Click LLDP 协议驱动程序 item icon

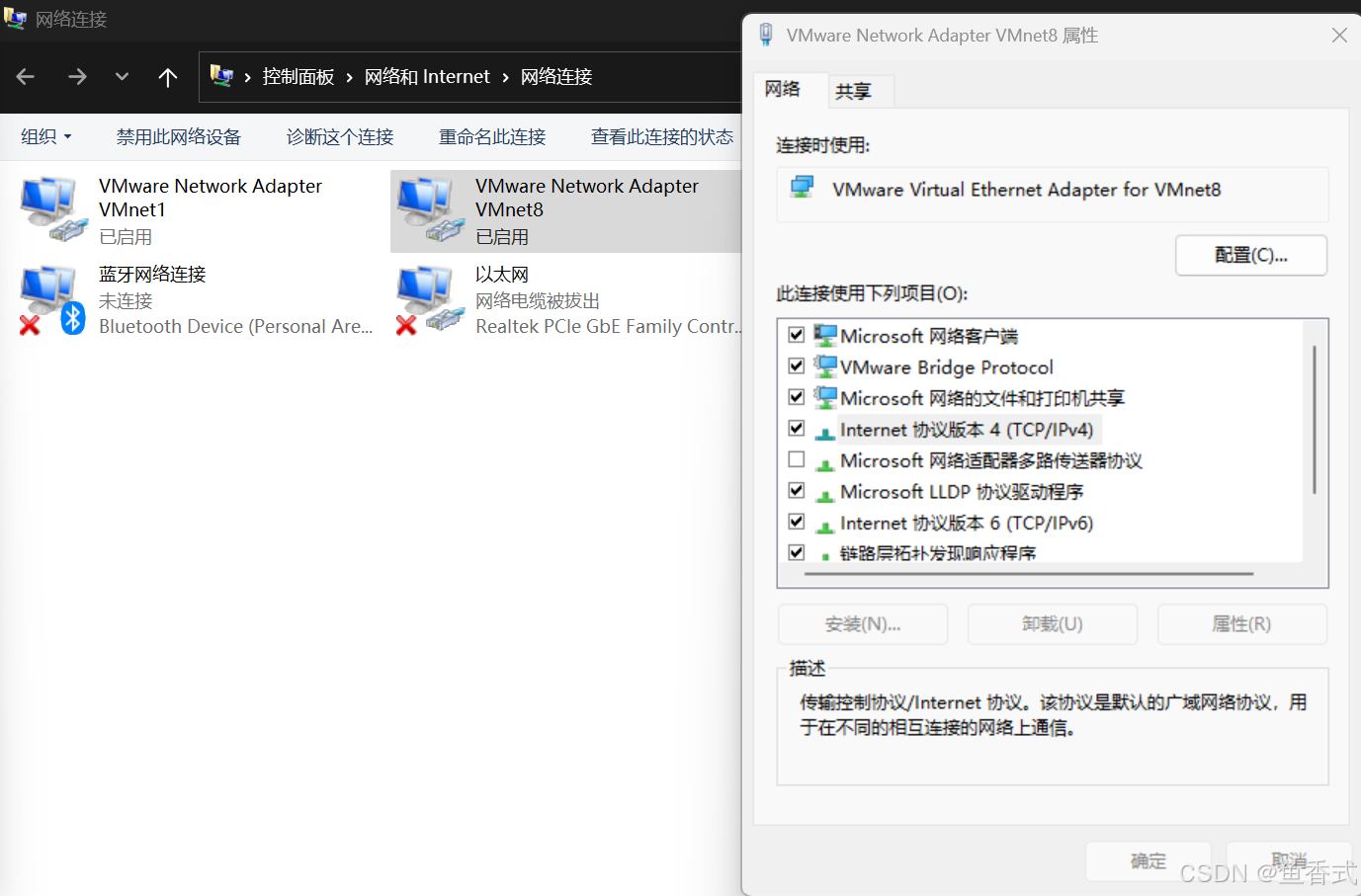(824, 495)
